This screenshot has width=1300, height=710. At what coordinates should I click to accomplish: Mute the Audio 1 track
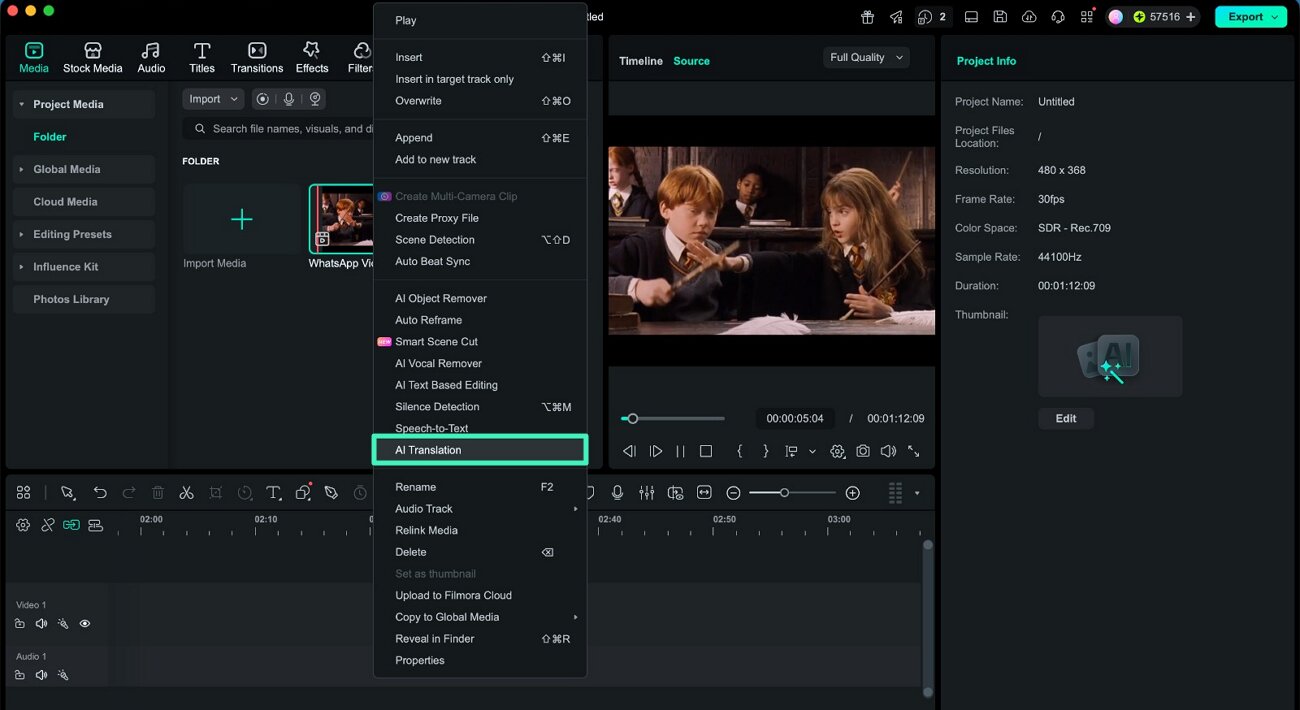tap(41, 675)
